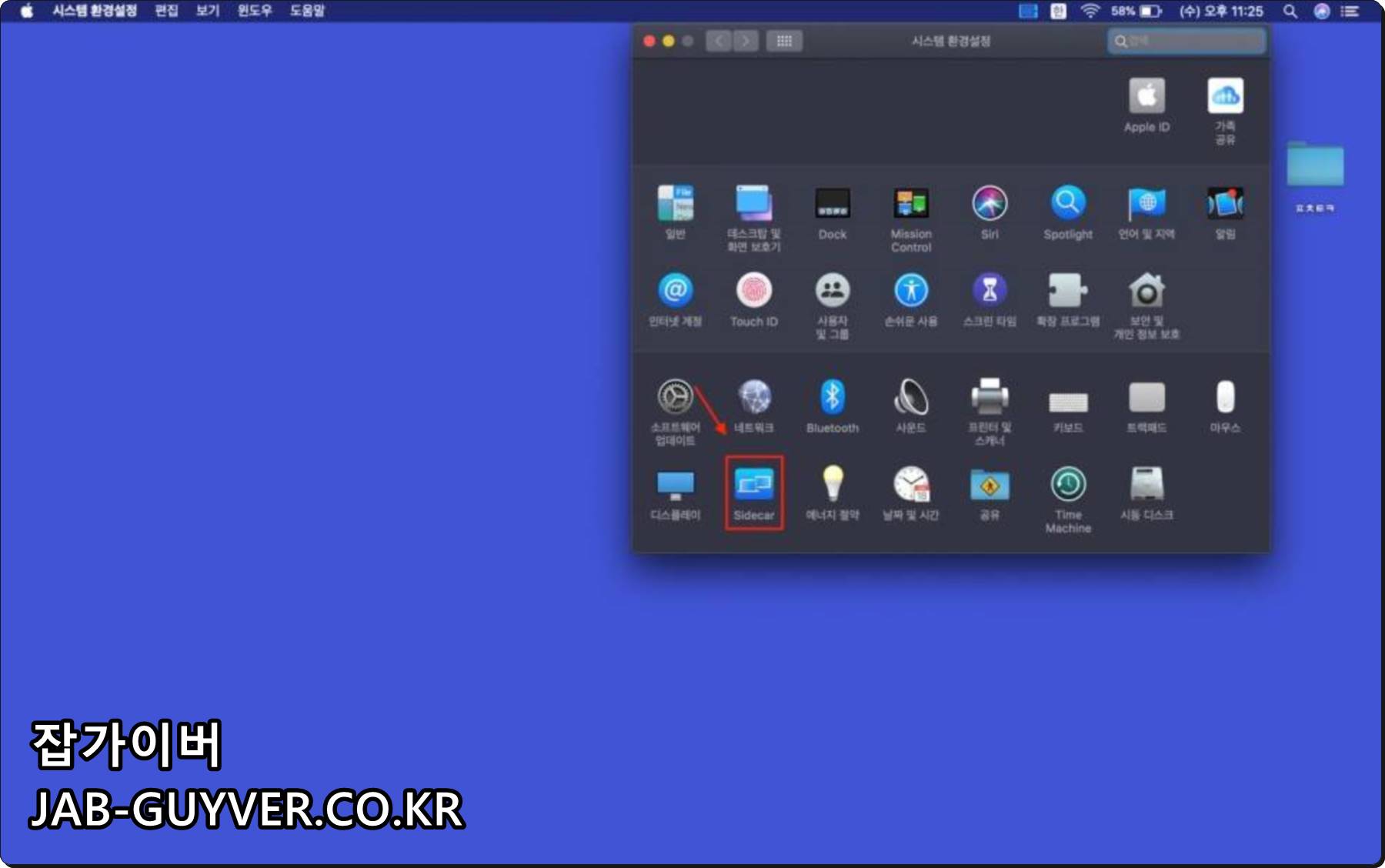This screenshot has height=868, width=1385.
Task: Open the Sidecar preference pane
Action: tap(753, 493)
